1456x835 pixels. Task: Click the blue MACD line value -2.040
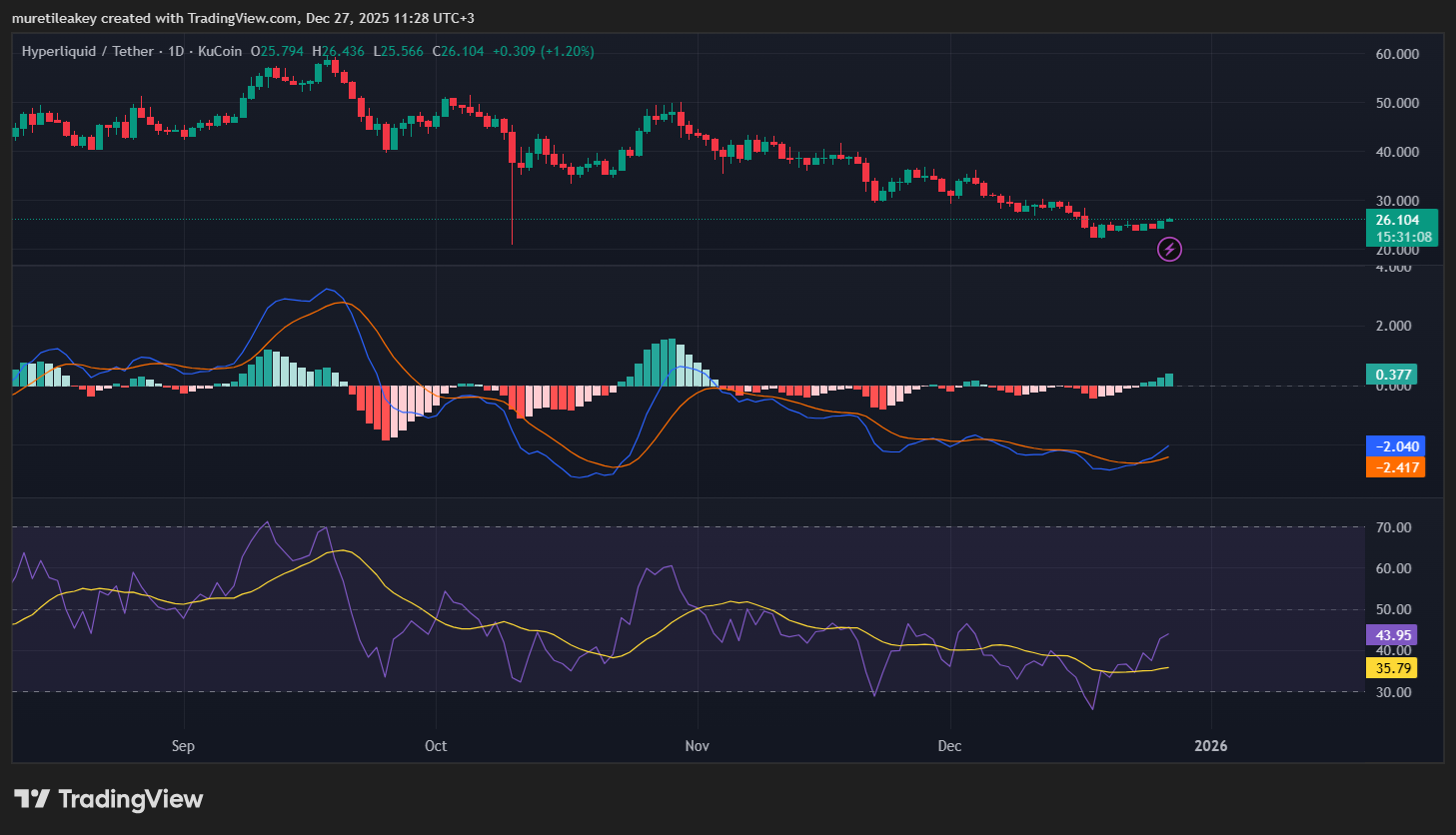1394,446
